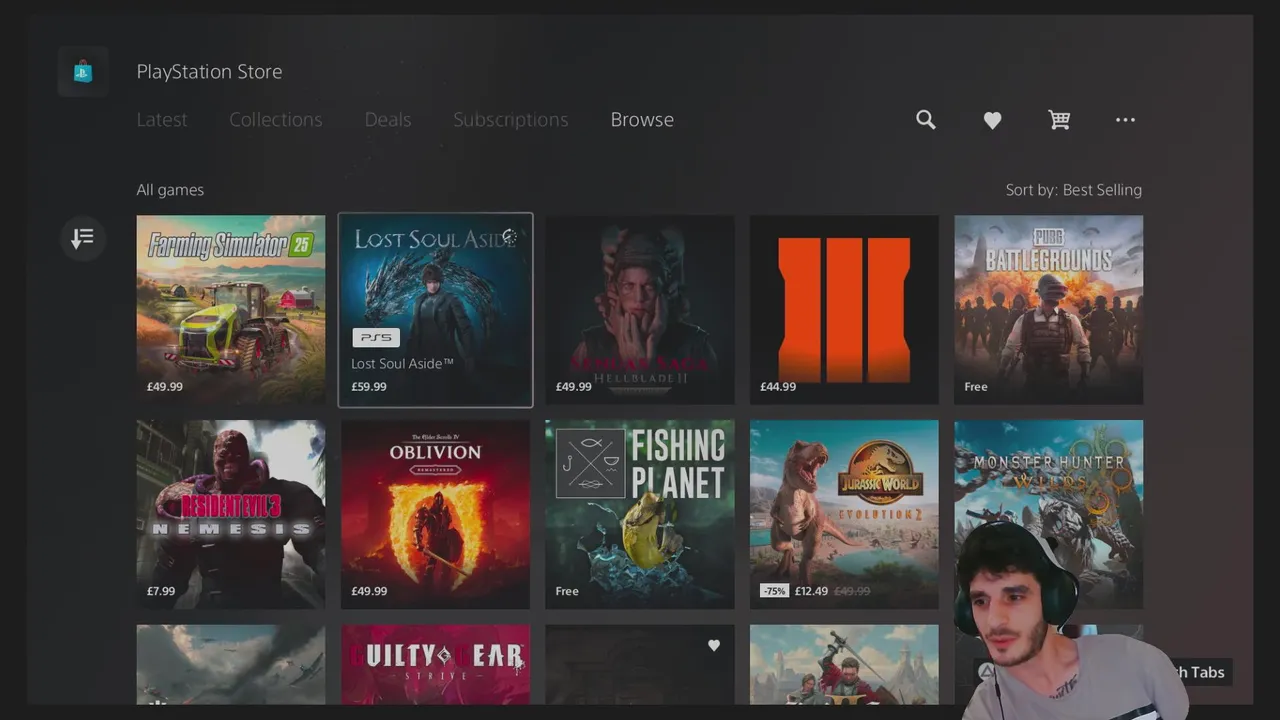Switch to the Collections tab
Image resolution: width=1280 pixels, height=720 pixels.
[276, 119]
